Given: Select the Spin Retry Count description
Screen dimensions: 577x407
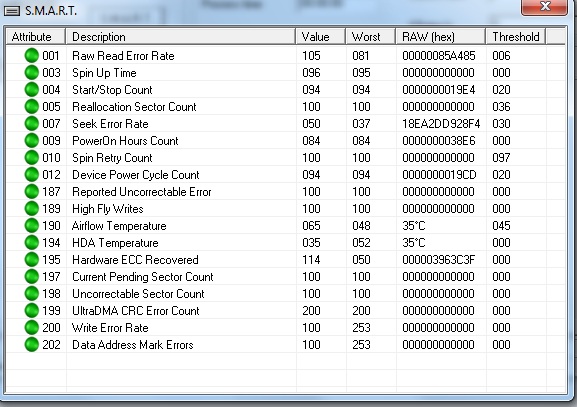Looking at the screenshot, I should pos(112,158).
